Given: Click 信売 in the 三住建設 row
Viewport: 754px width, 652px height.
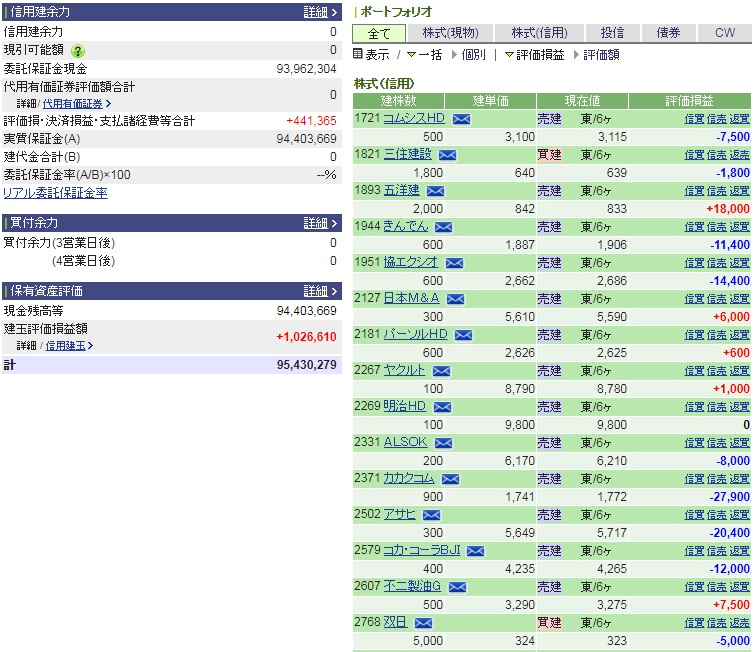Looking at the screenshot, I should coord(717,155).
